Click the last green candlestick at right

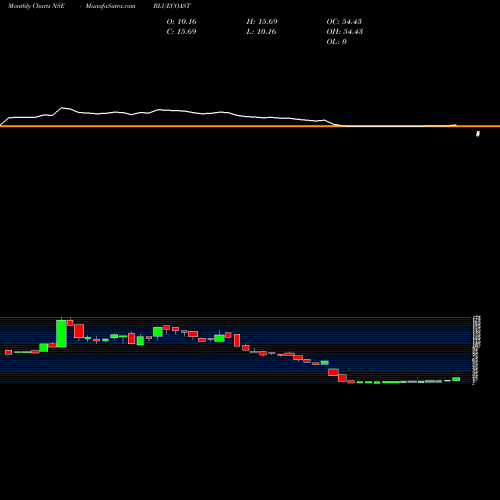point(456,379)
